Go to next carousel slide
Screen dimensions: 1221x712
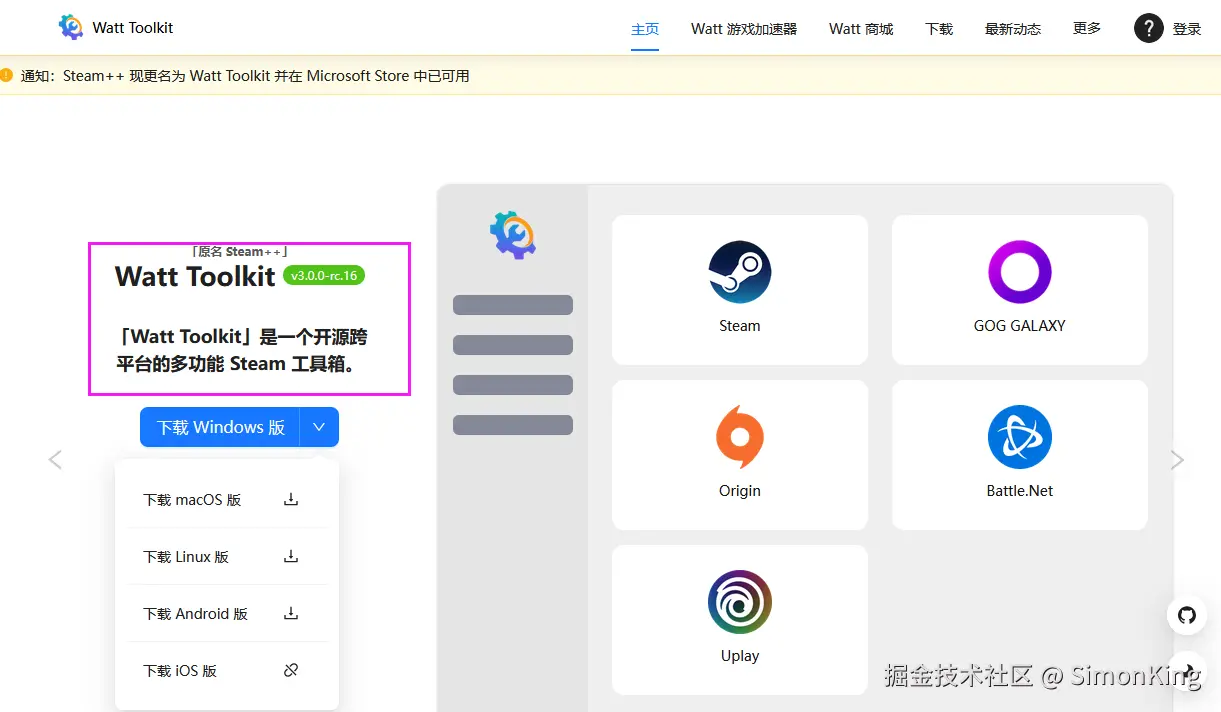pyautogui.click(x=1178, y=460)
